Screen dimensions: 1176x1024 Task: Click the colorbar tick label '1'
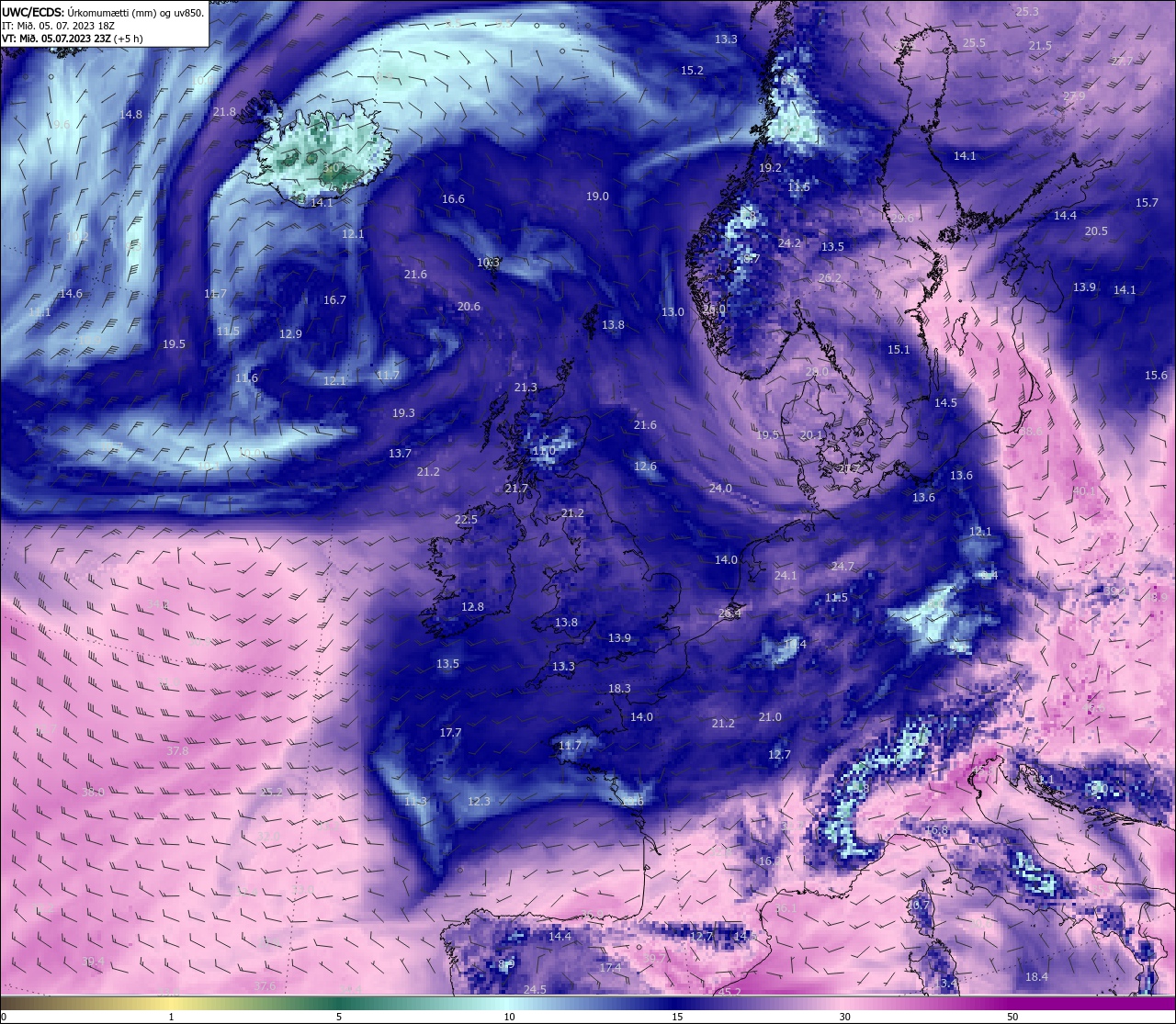coord(172,1017)
